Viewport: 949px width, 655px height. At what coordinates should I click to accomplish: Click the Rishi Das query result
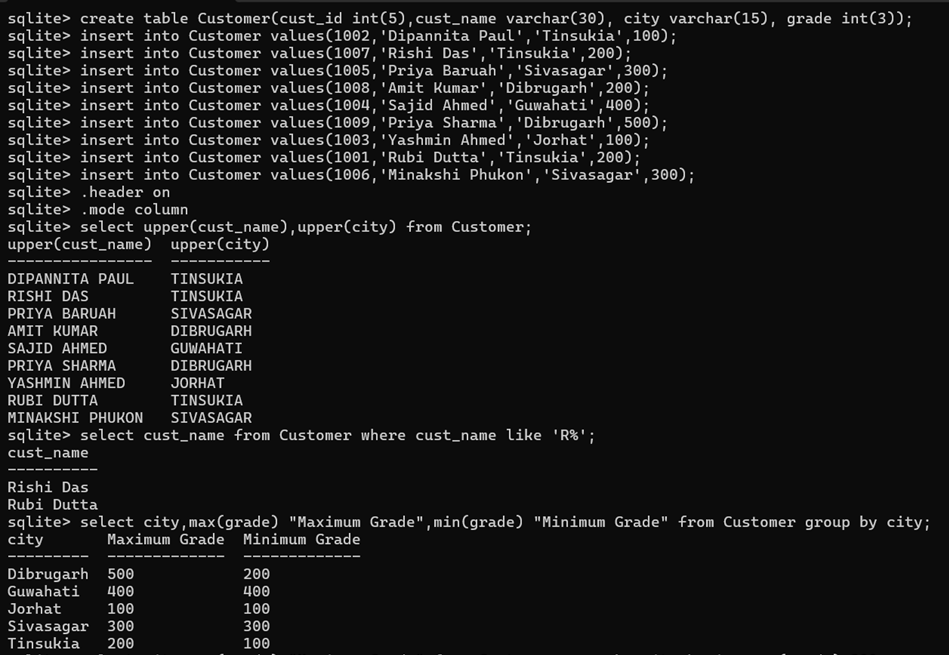coord(48,488)
